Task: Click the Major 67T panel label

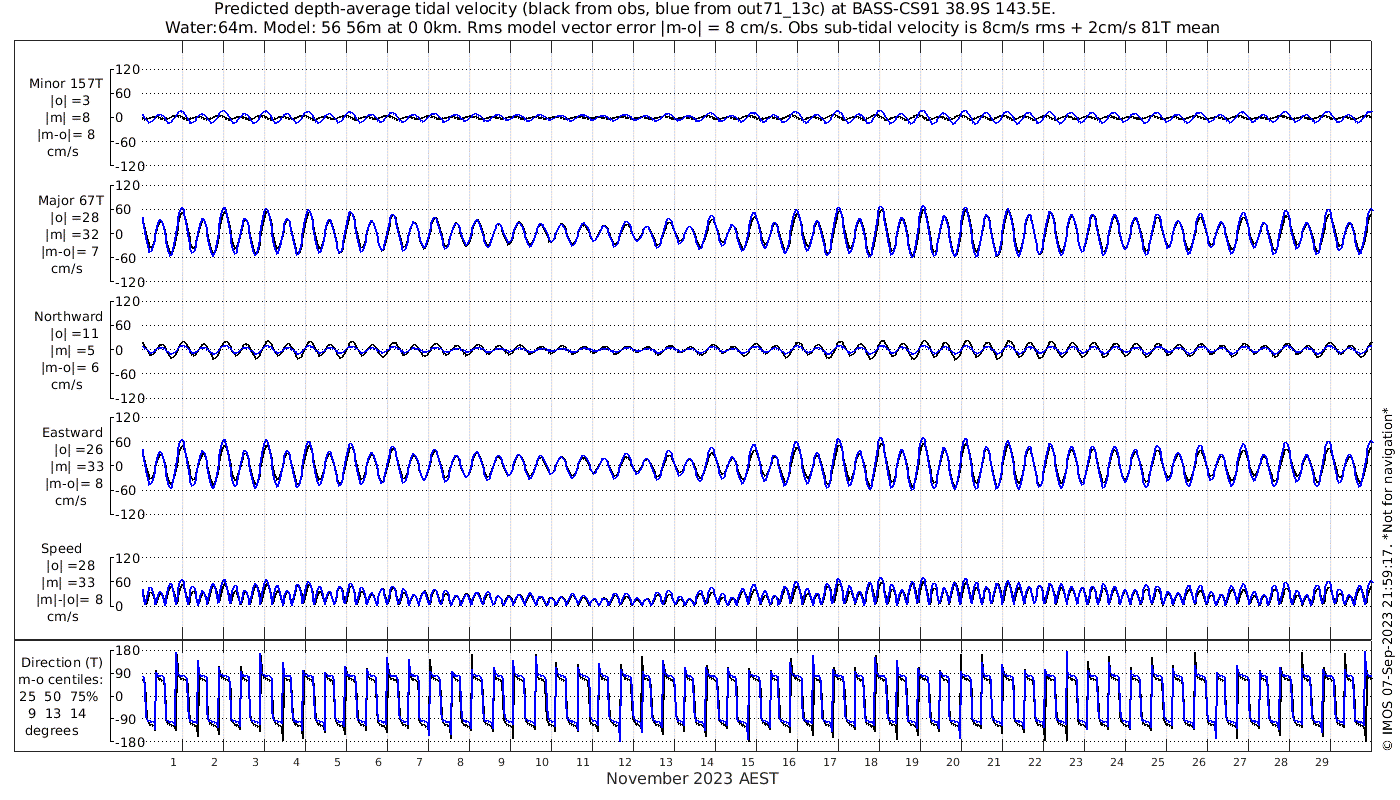Action: [x=70, y=200]
